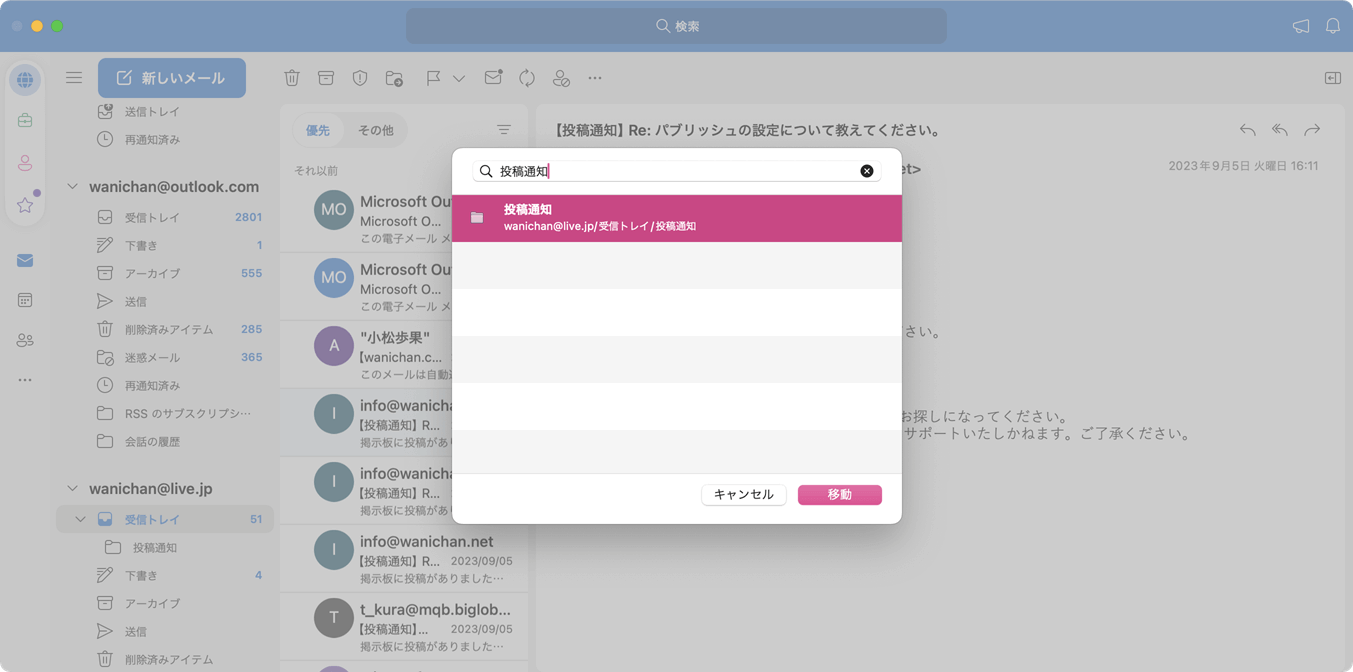Screen dimensions: 1353x672
Task: Click the Mark as unread envelope icon
Action: coord(493,78)
